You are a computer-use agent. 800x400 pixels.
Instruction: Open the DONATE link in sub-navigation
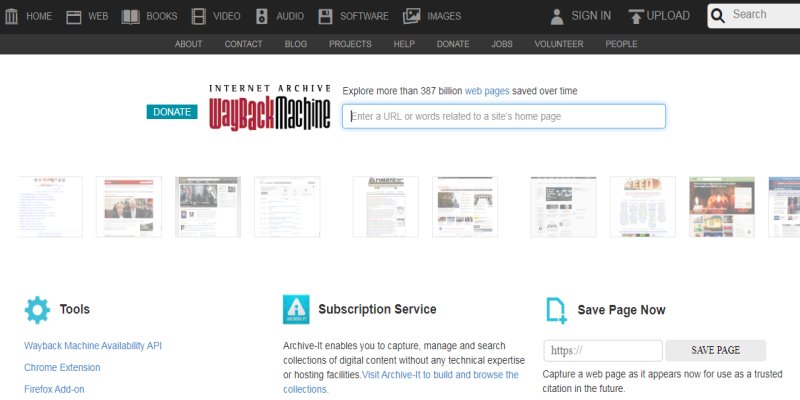click(453, 44)
